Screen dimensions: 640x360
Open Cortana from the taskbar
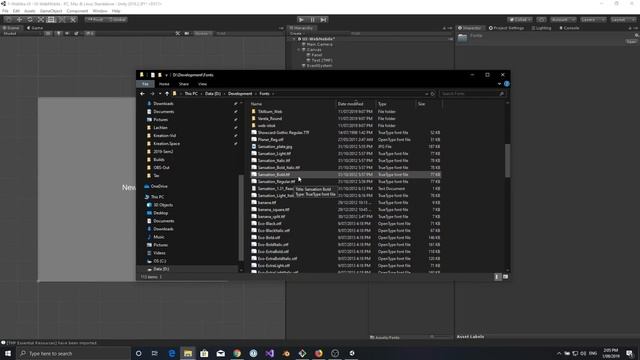(x=138, y=353)
